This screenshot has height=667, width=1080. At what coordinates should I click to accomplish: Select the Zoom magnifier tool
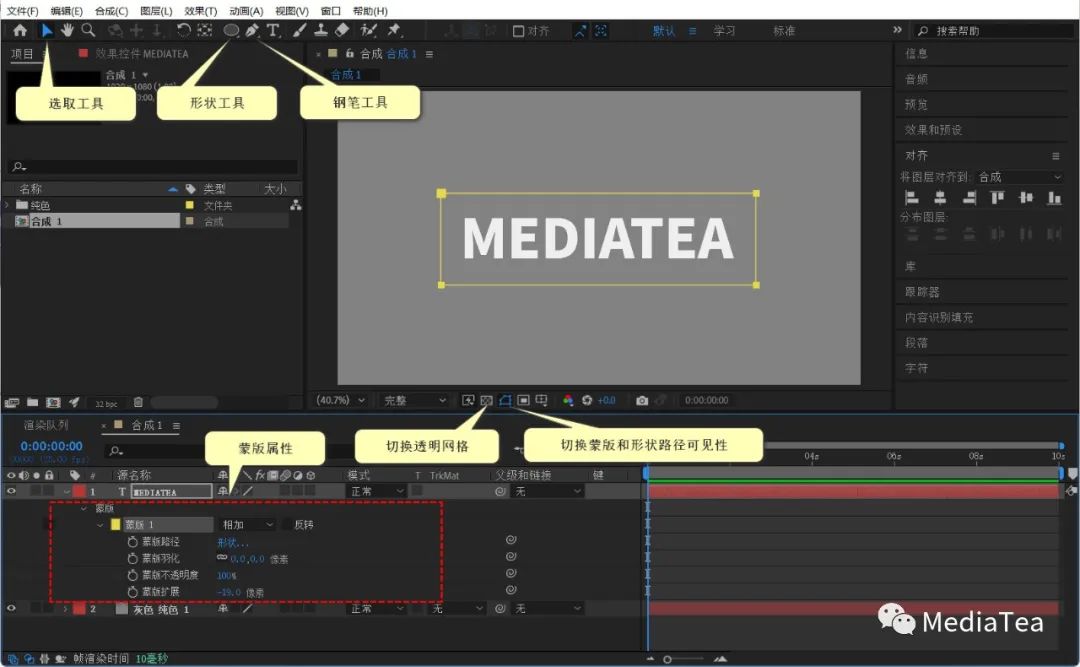click(88, 30)
